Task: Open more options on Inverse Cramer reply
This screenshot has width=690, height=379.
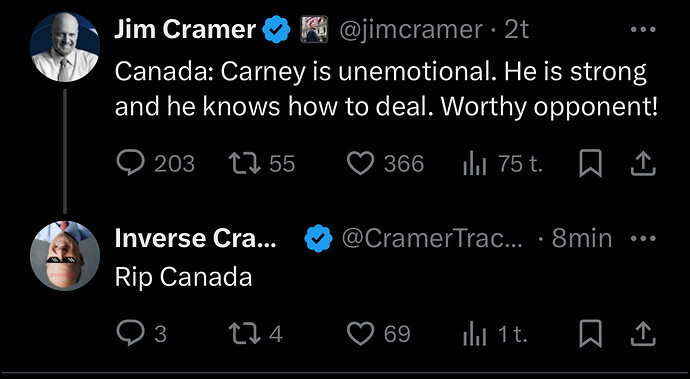Action: point(643,239)
